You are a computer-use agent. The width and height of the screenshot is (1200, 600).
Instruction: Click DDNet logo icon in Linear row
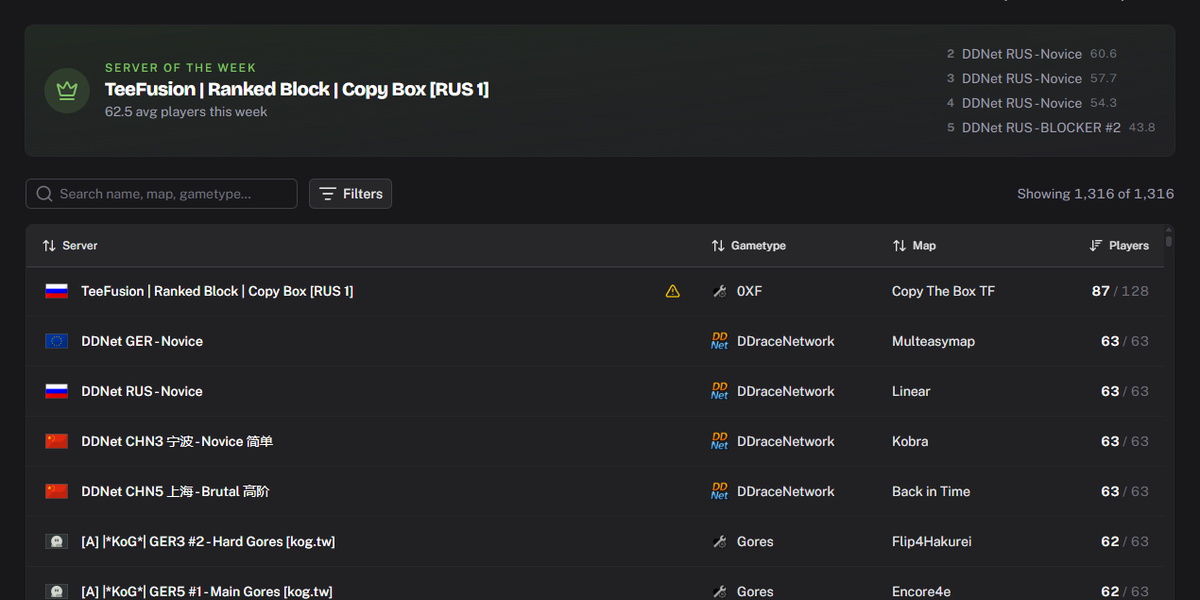coord(719,391)
